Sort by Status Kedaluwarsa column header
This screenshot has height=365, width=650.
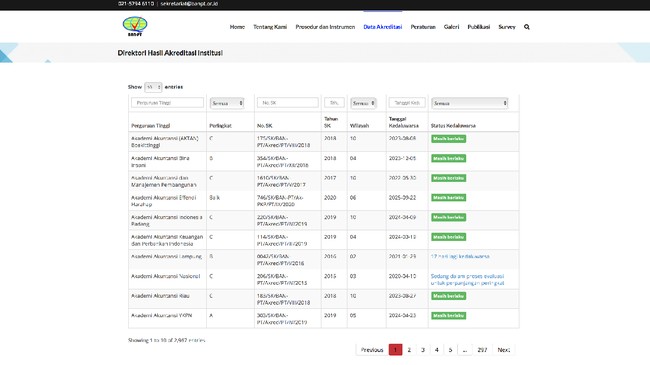click(453, 126)
